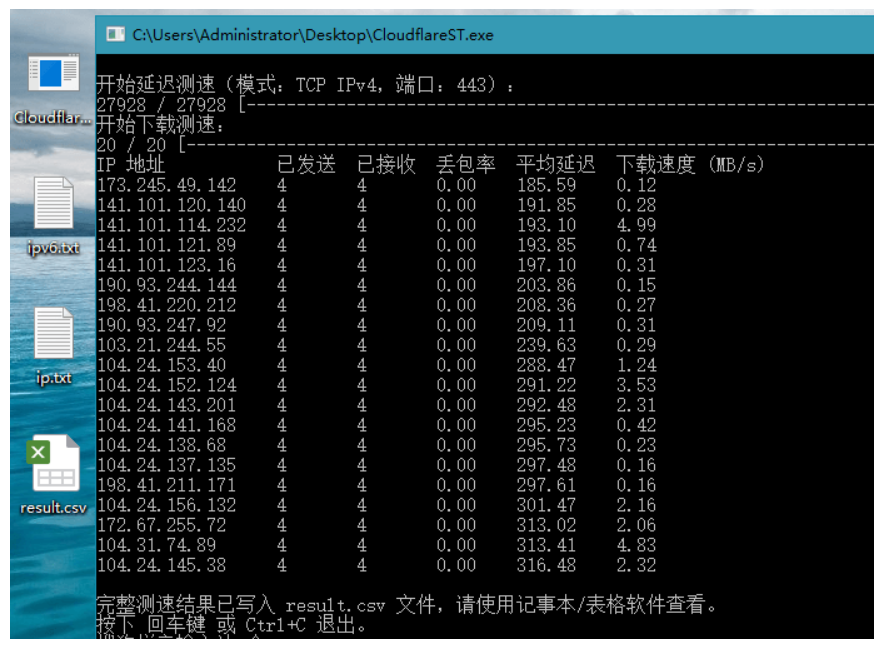Click the 丢包率 column header
This screenshot has width=883, height=650.
[x=466, y=165]
